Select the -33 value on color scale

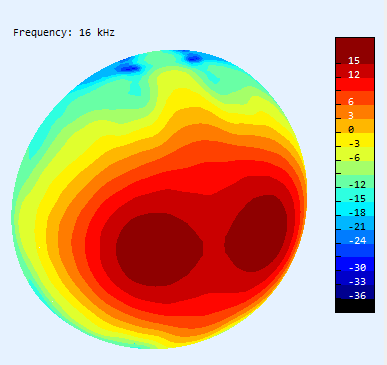tap(357, 282)
